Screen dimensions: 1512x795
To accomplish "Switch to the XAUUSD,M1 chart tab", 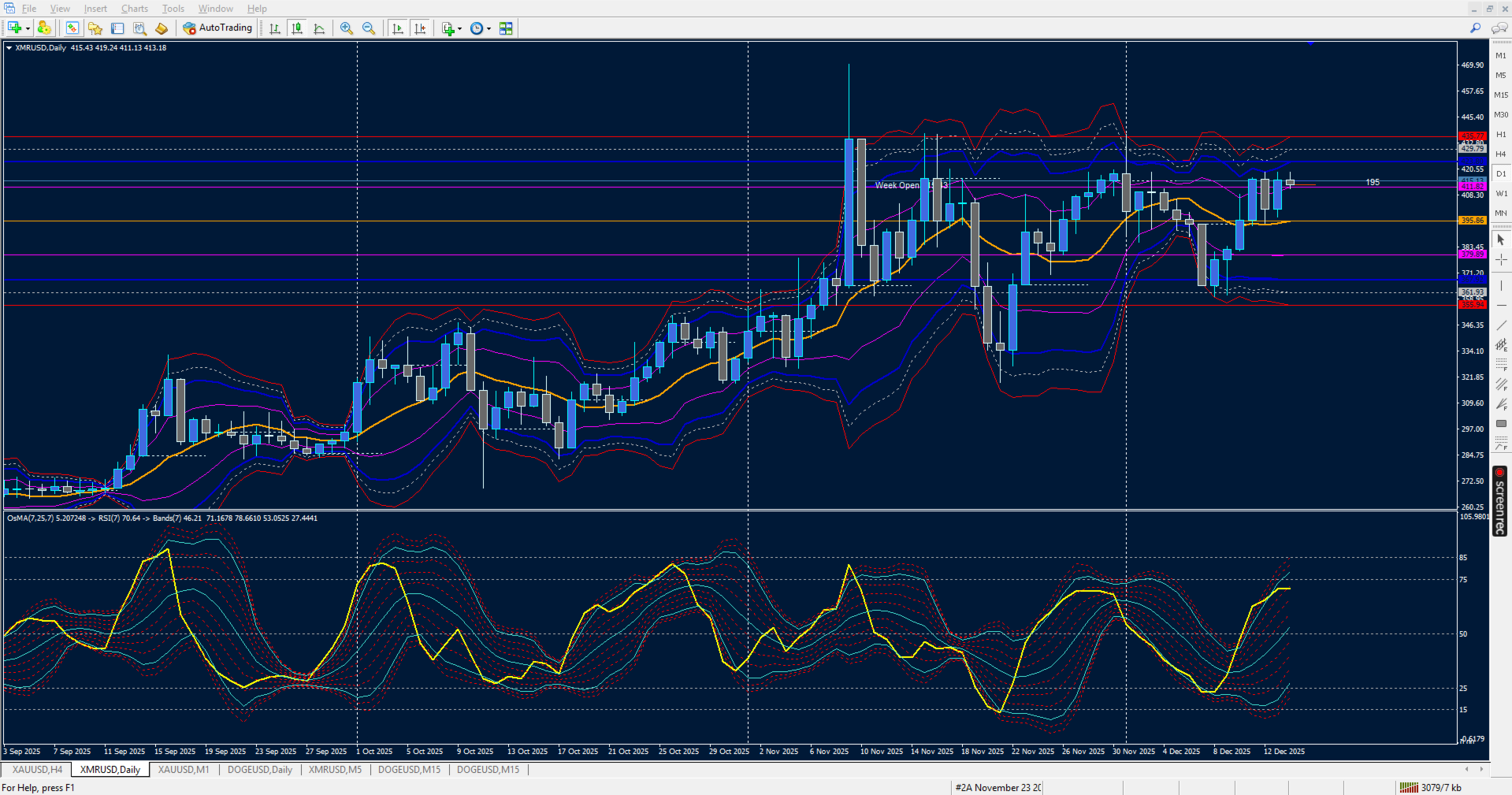I will point(184,770).
